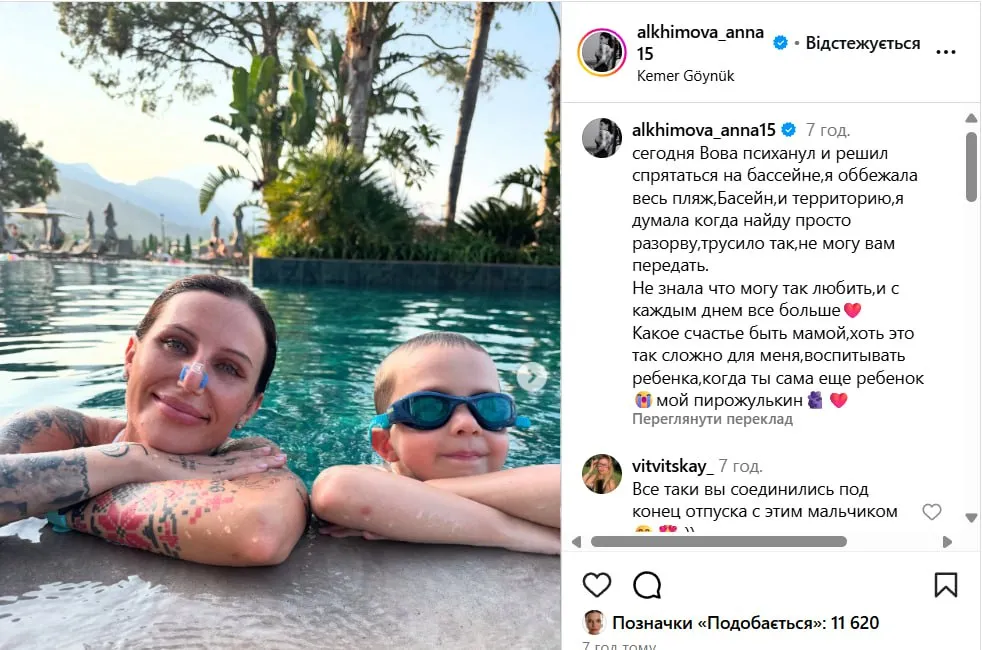Click the Відстежується following button
Viewport: 982px width, 650px height.
pyautogui.click(x=862, y=43)
